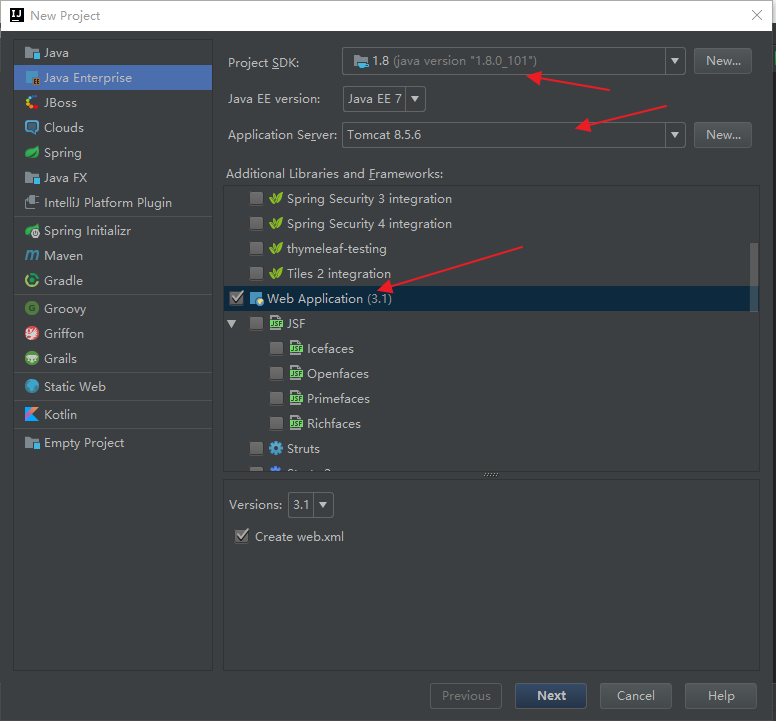
Task: Toggle the Create web.xml checkbox
Action: (x=242, y=536)
